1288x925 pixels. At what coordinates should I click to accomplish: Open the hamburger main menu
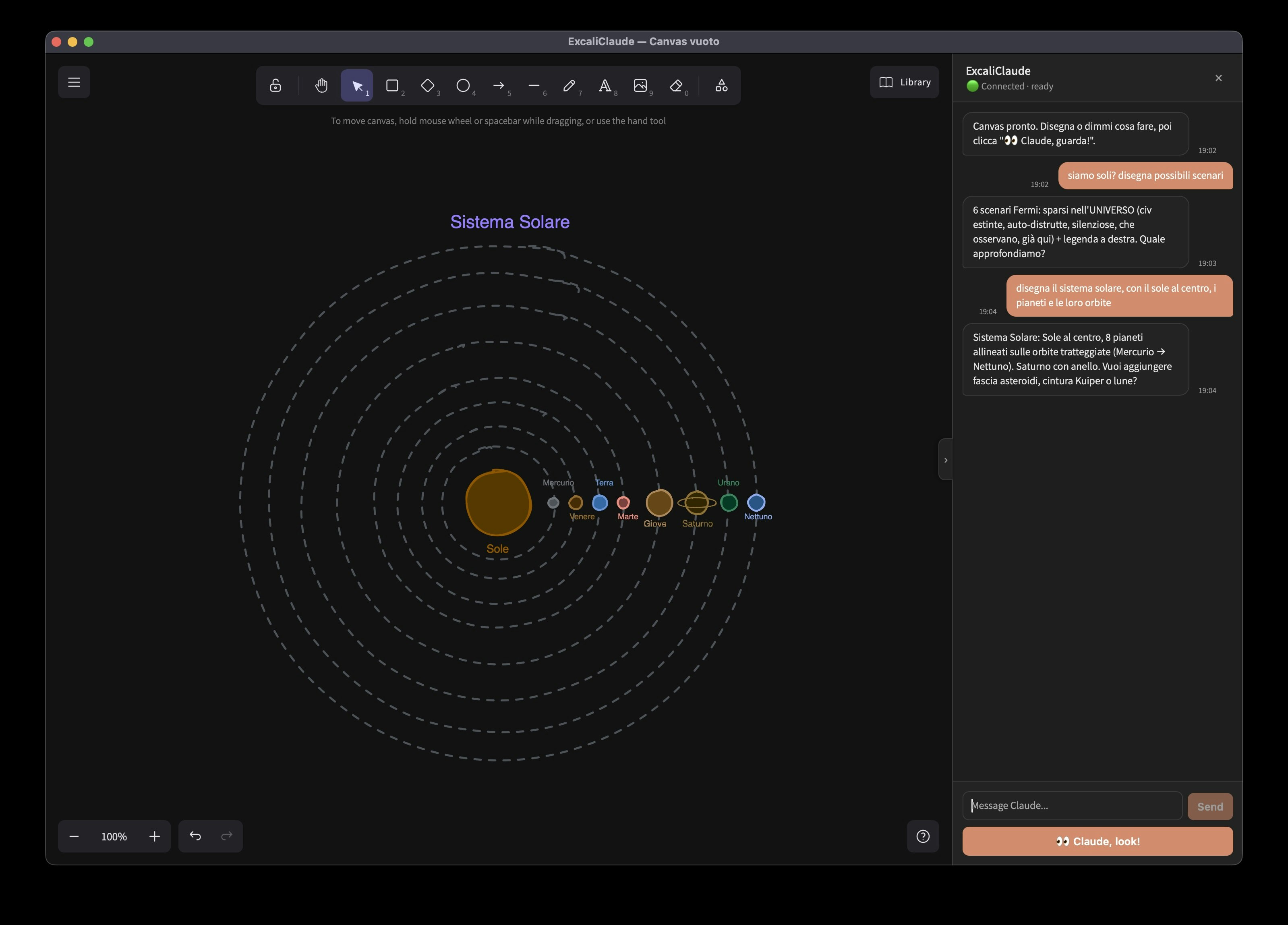74,82
